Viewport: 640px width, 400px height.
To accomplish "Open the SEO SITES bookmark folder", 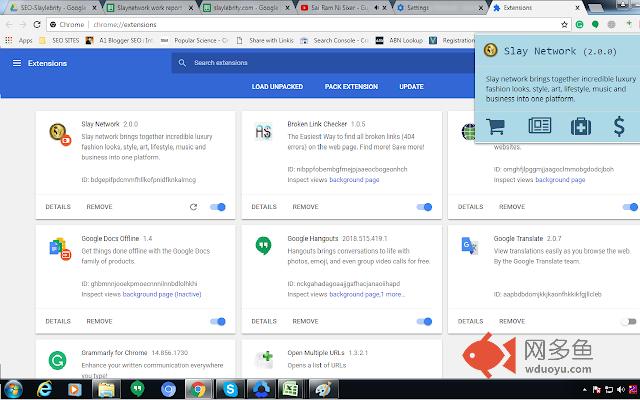I will 60,40.
